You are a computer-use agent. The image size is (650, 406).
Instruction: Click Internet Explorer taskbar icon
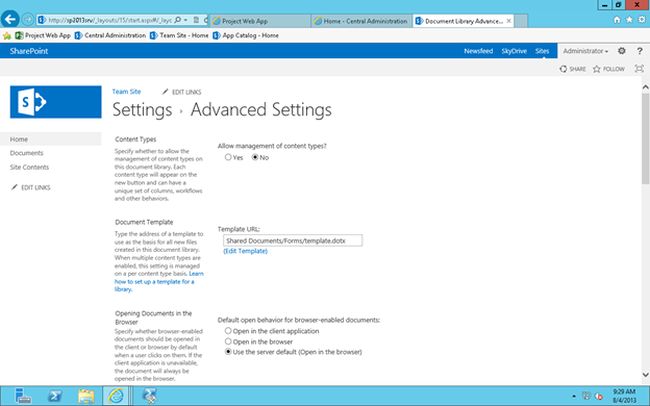coord(116,396)
